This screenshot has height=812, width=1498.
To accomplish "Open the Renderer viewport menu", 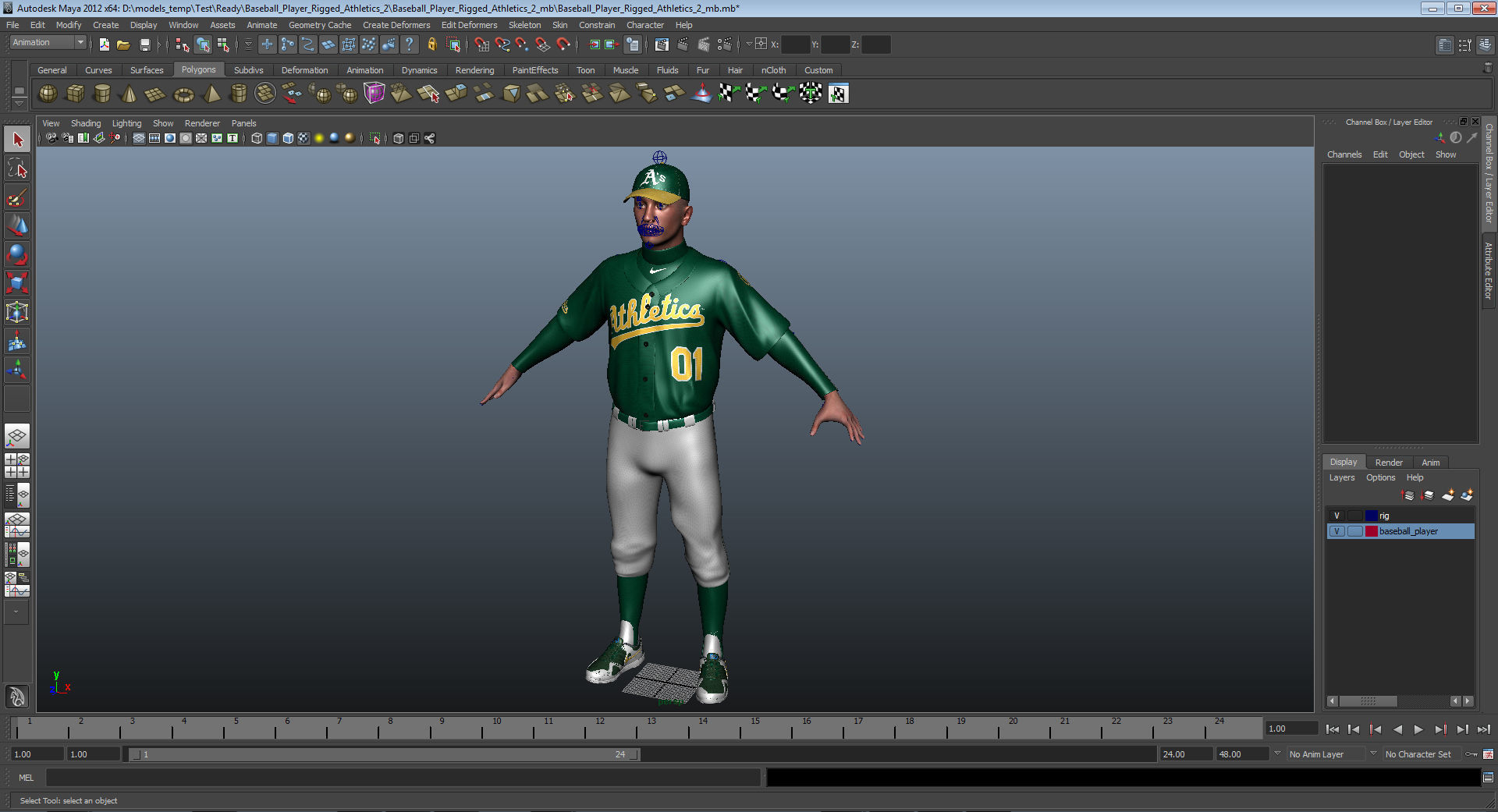I will 202,123.
